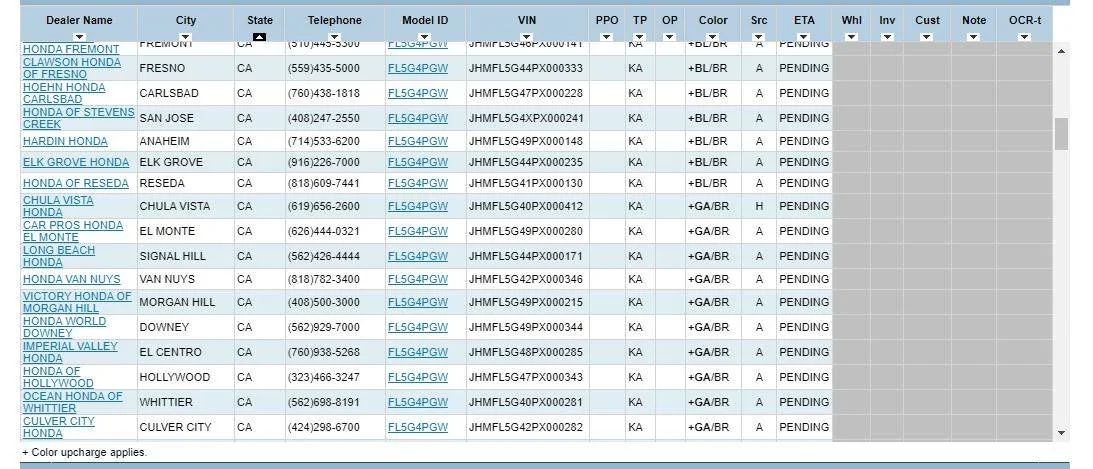Click the VIN column header label

point(527,20)
